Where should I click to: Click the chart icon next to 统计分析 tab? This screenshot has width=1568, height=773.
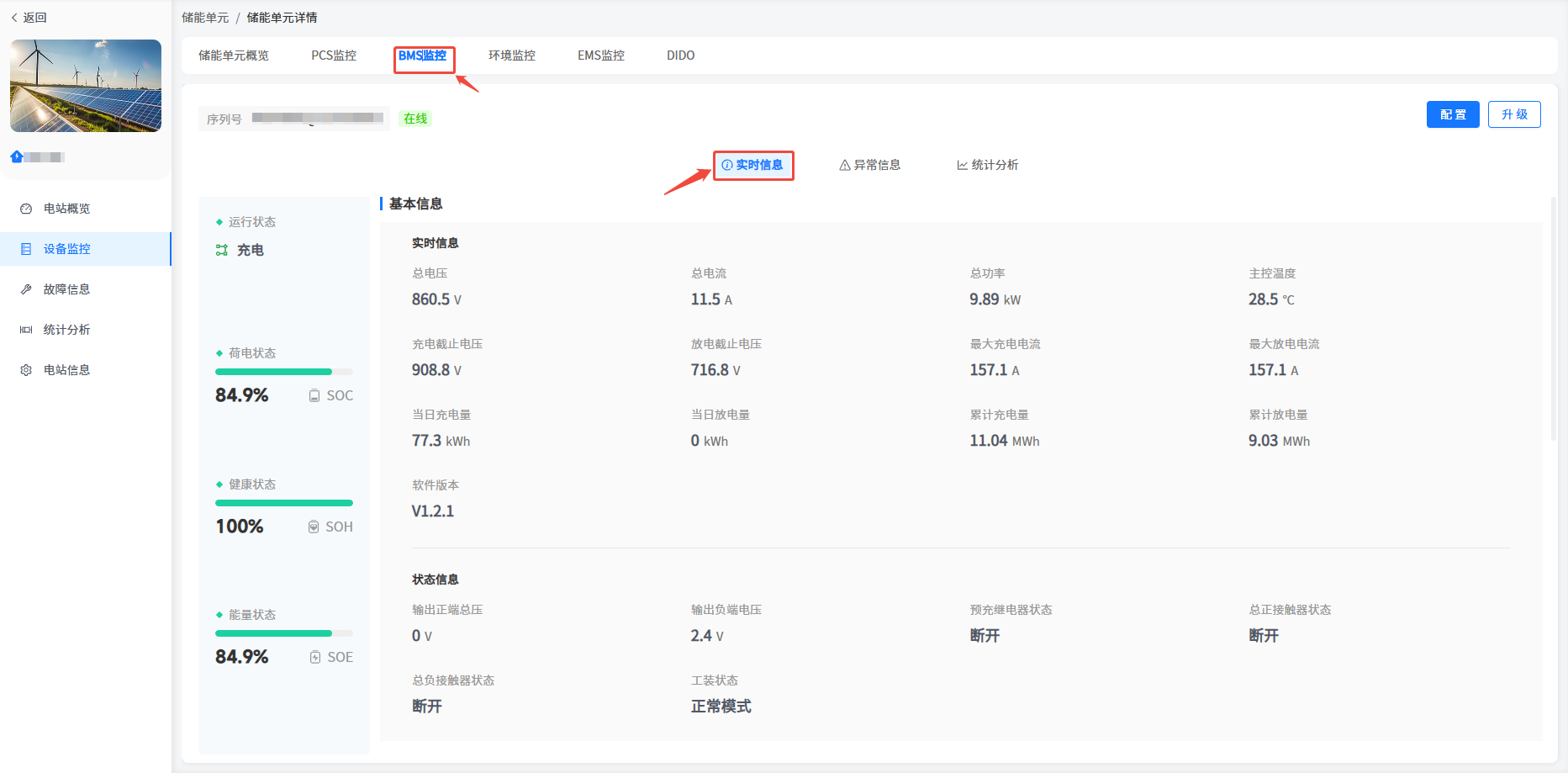click(x=962, y=166)
